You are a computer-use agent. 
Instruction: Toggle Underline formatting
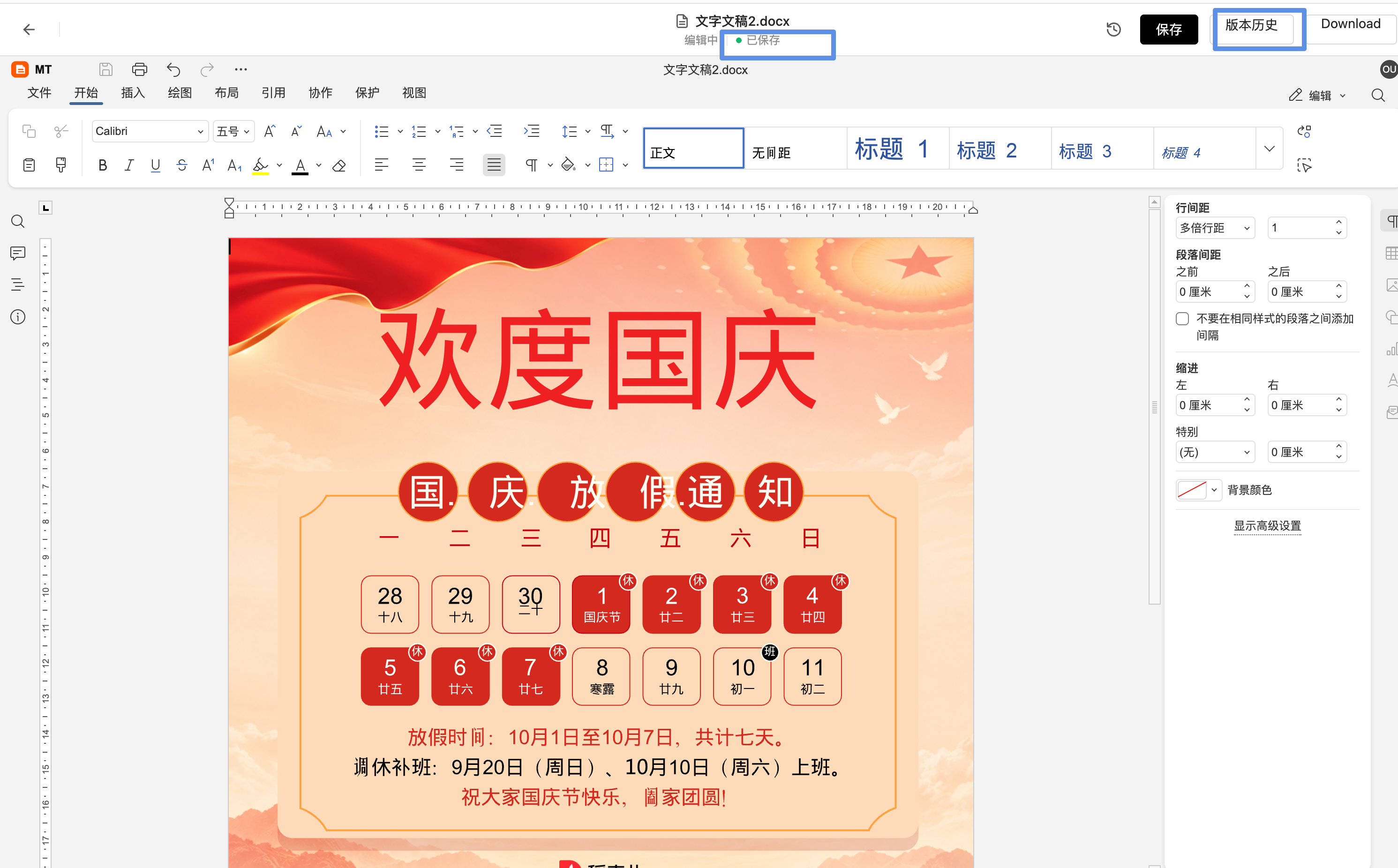coord(156,166)
